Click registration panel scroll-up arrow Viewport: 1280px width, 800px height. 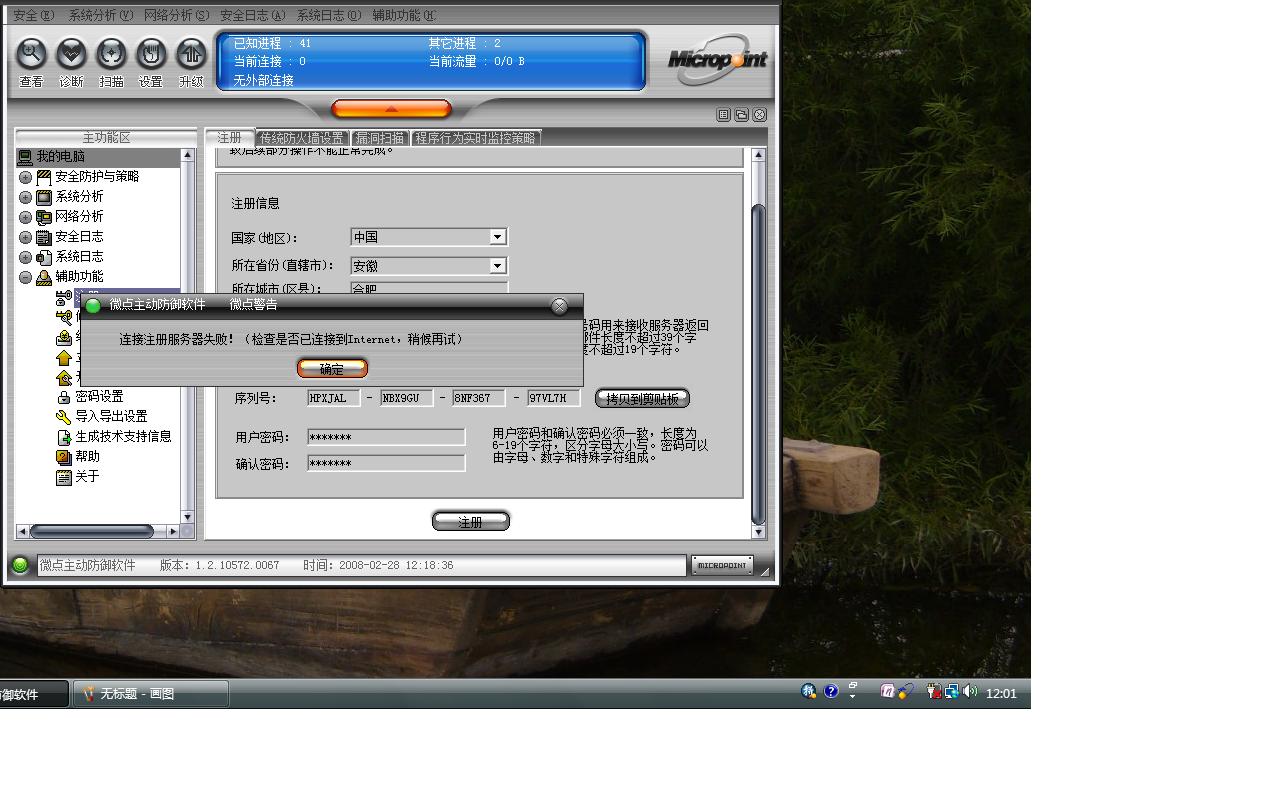[758, 155]
